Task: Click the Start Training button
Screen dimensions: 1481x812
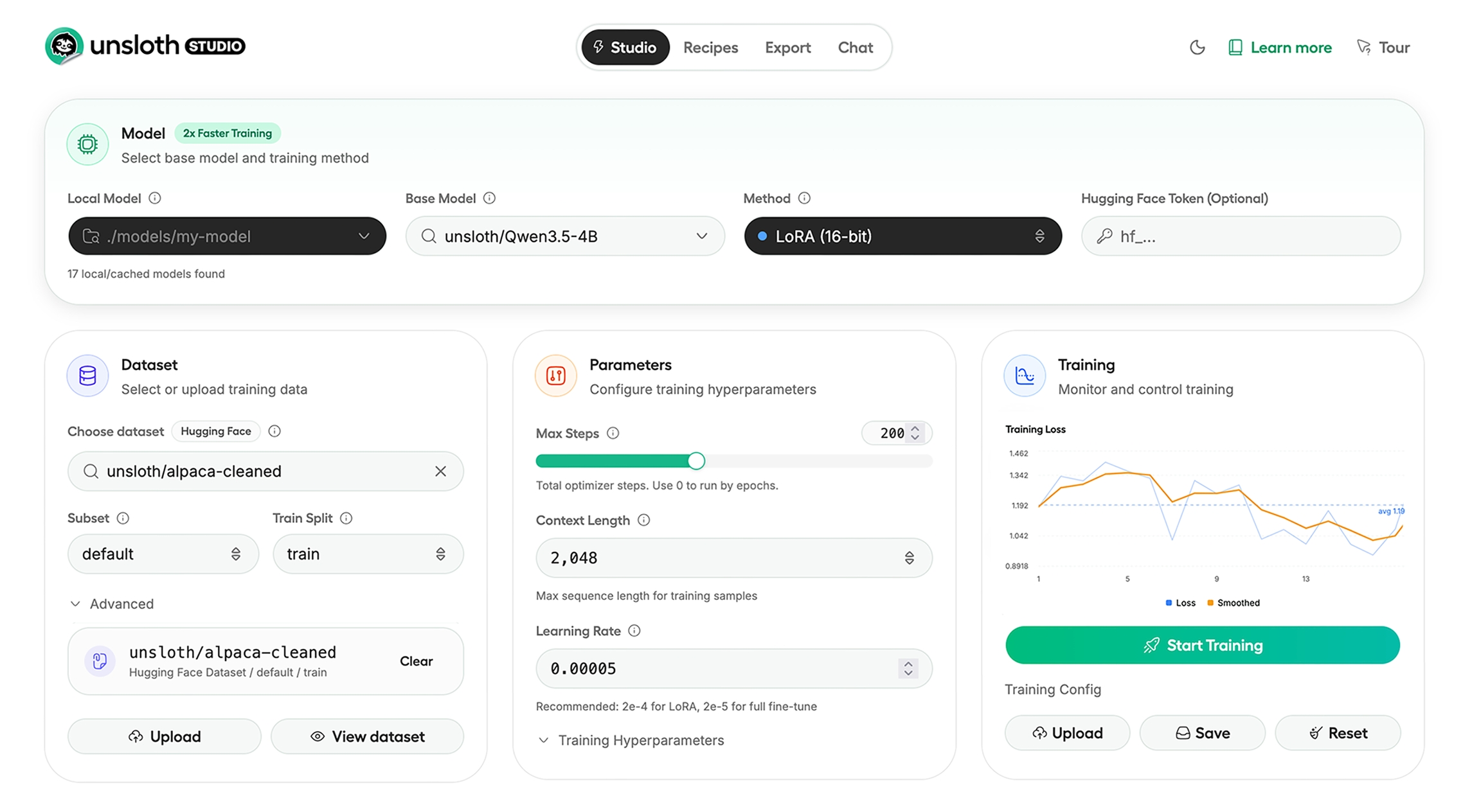Action: pos(1202,645)
